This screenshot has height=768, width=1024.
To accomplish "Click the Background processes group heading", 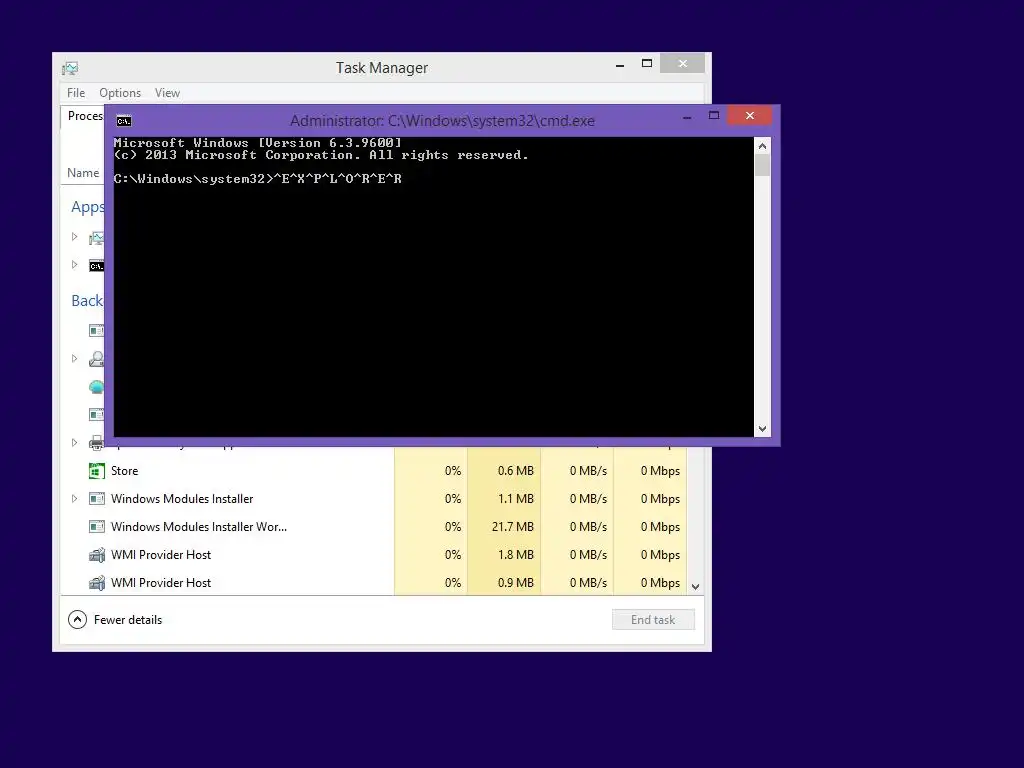I will pos(87,300).
